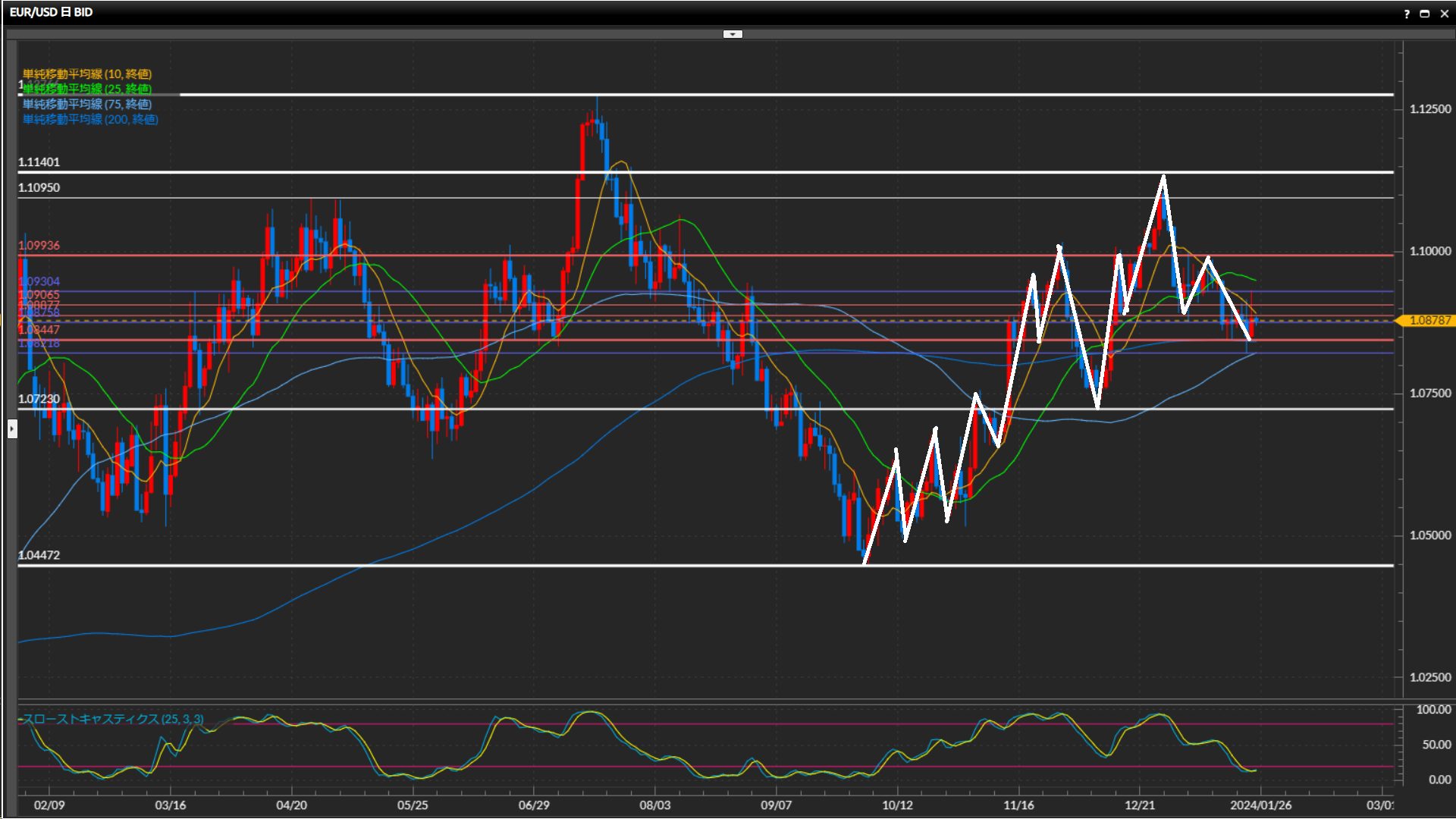Click the help question mark icon
This screenshot has width=1456, height=819.
click(x=1407, y=14)
